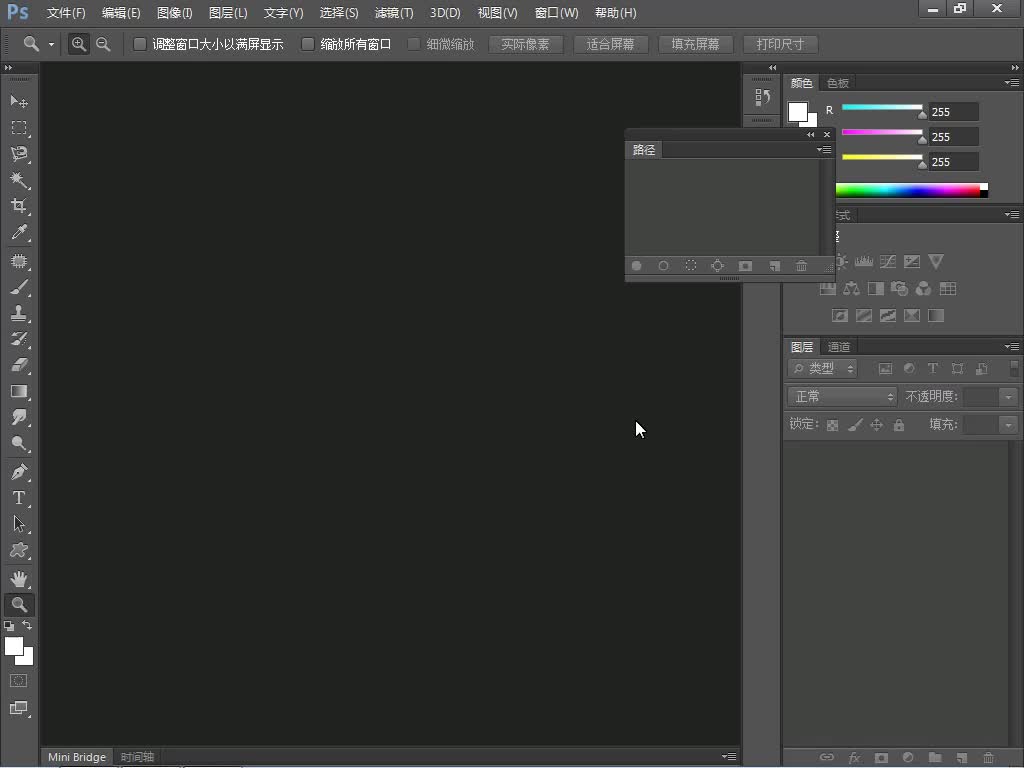
Task: Select the Gradient tool
Action: (x=19, y=391)
